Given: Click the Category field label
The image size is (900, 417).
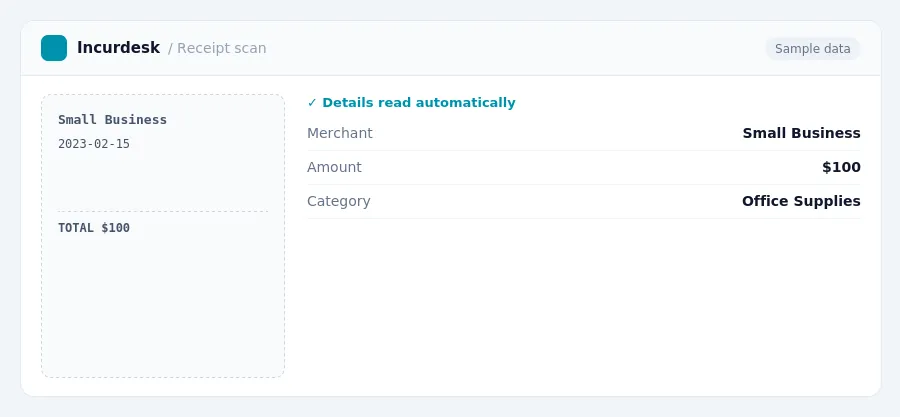Looking at the screenshot, I should (x=339, y=201).
